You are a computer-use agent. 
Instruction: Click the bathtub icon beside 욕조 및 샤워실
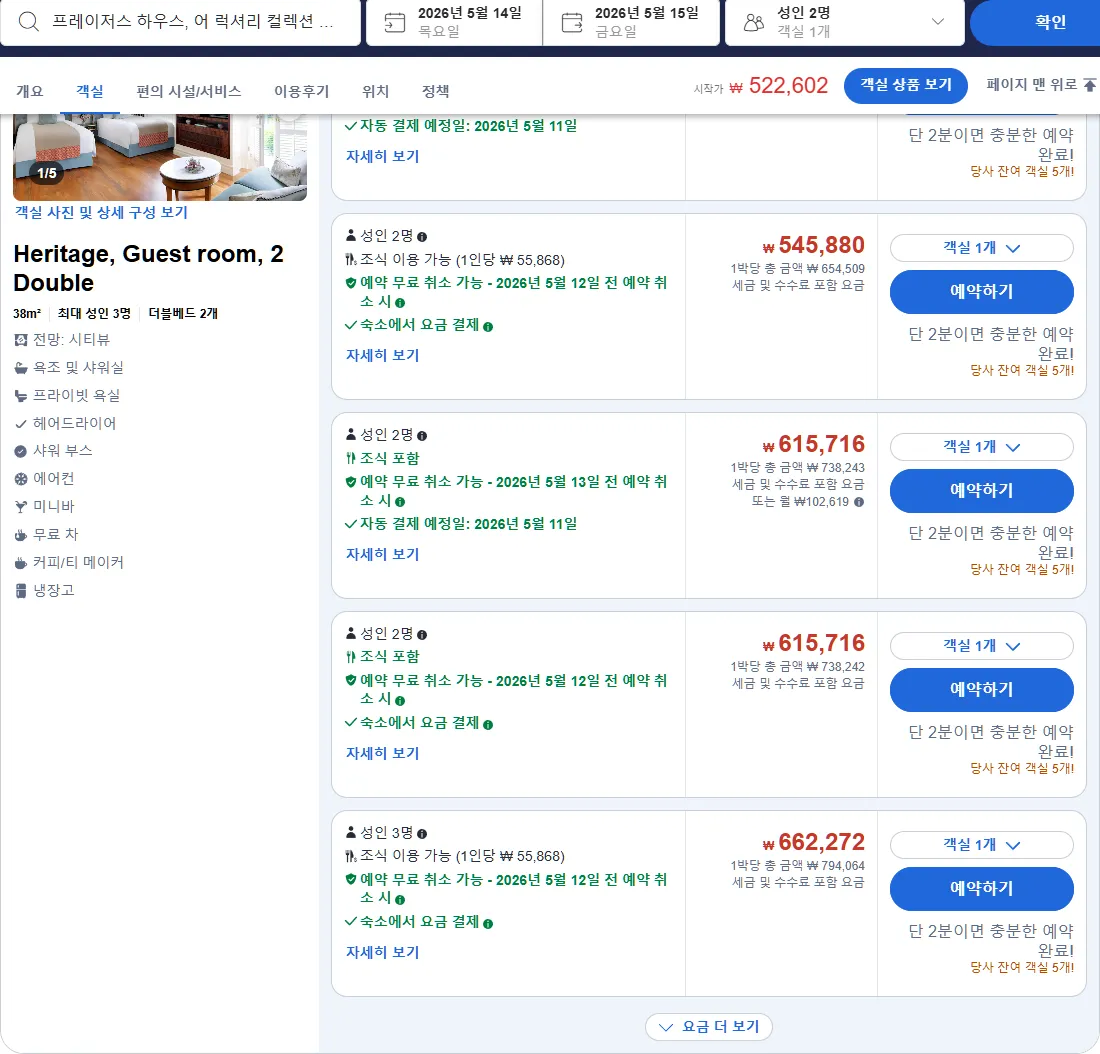coord(21,368)
